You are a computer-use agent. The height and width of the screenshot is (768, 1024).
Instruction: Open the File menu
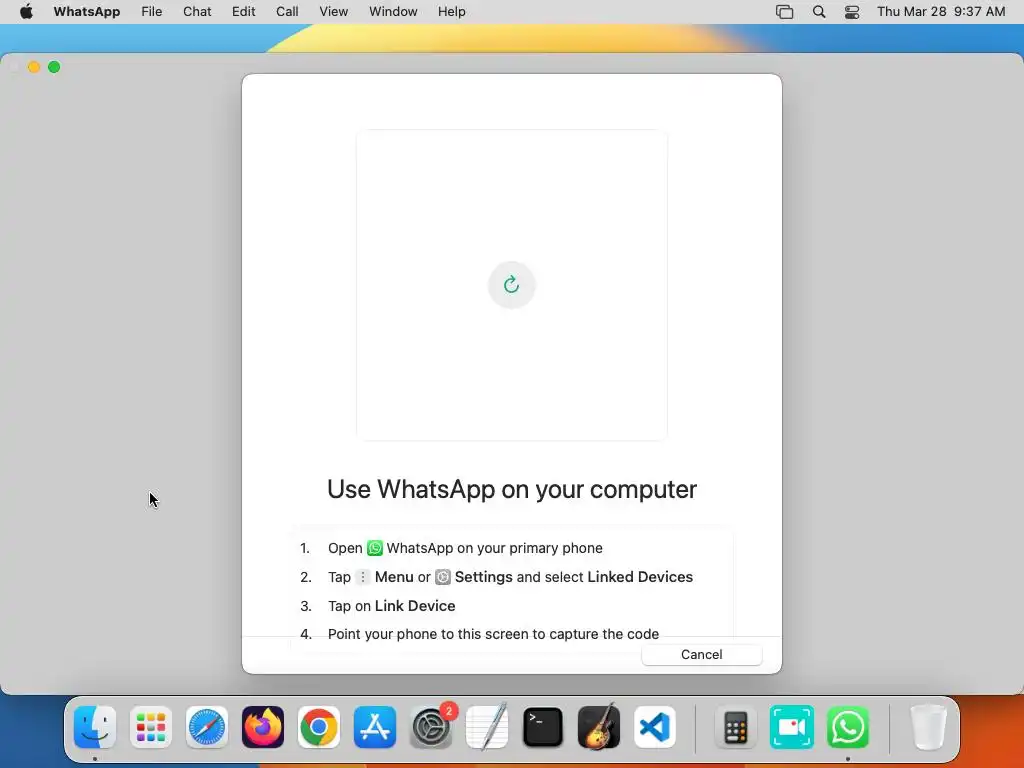(152, 12)
